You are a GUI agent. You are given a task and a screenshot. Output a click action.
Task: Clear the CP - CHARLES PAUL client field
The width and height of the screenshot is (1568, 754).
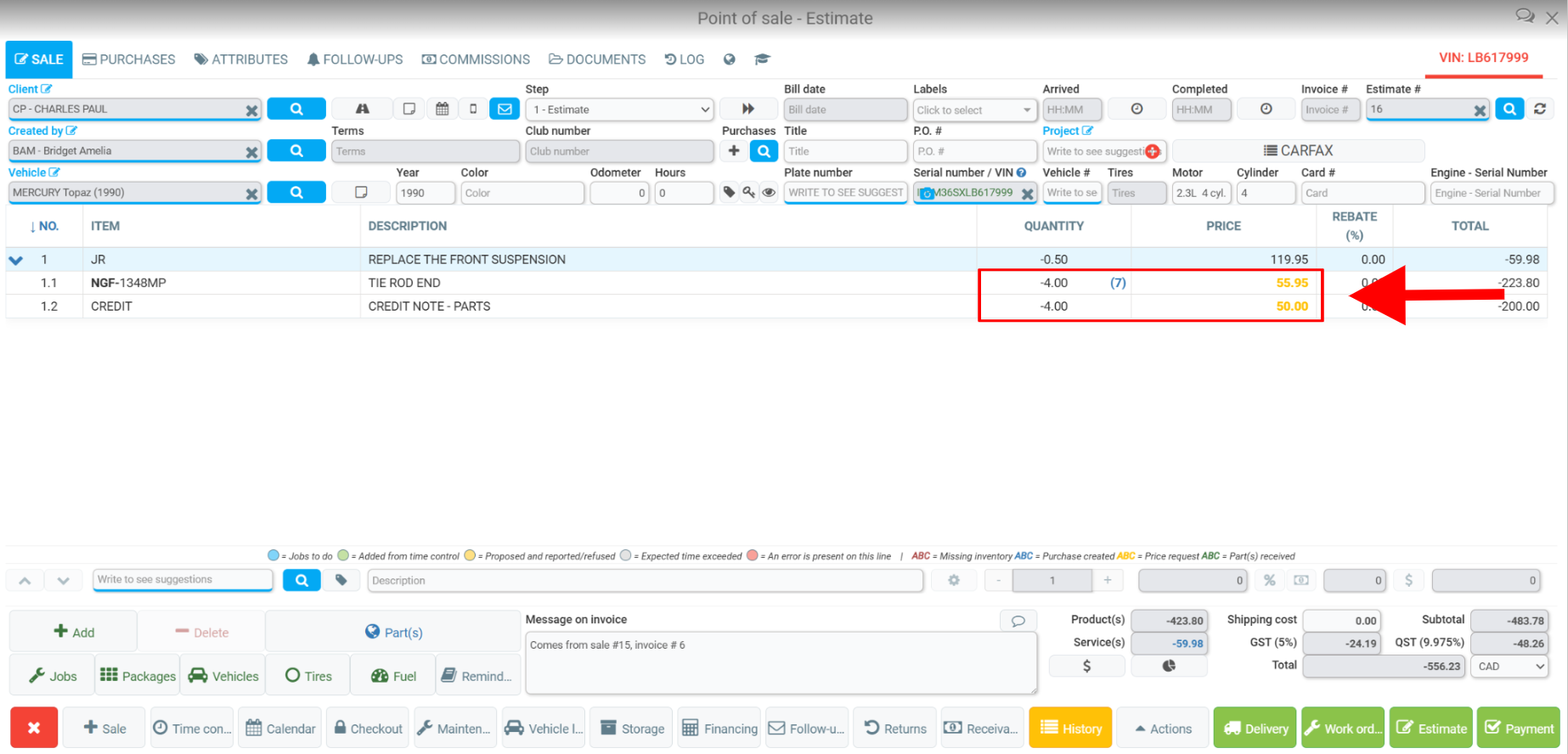click(x=251, y=110)
